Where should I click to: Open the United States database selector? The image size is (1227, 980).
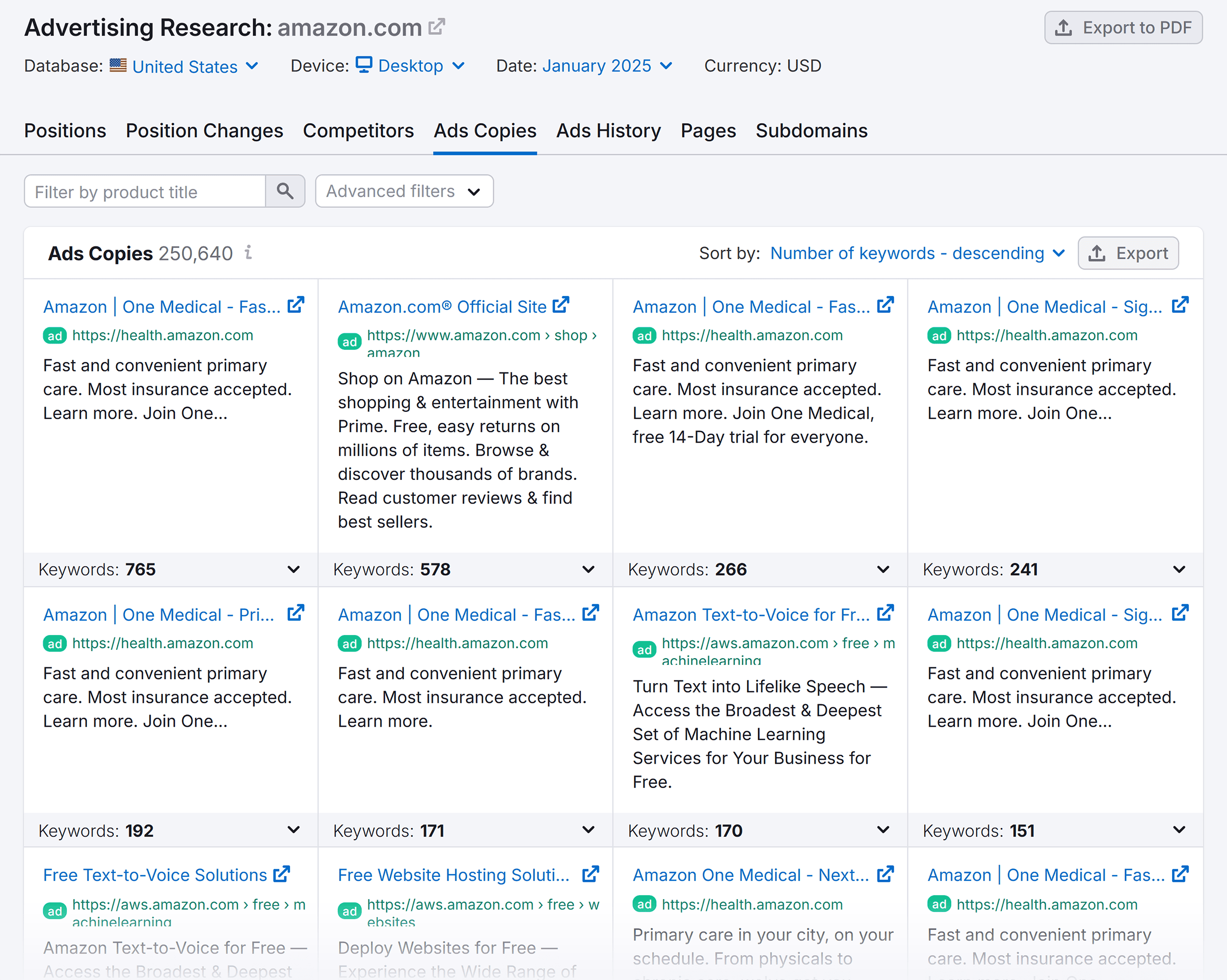click(x=185, y=66)
